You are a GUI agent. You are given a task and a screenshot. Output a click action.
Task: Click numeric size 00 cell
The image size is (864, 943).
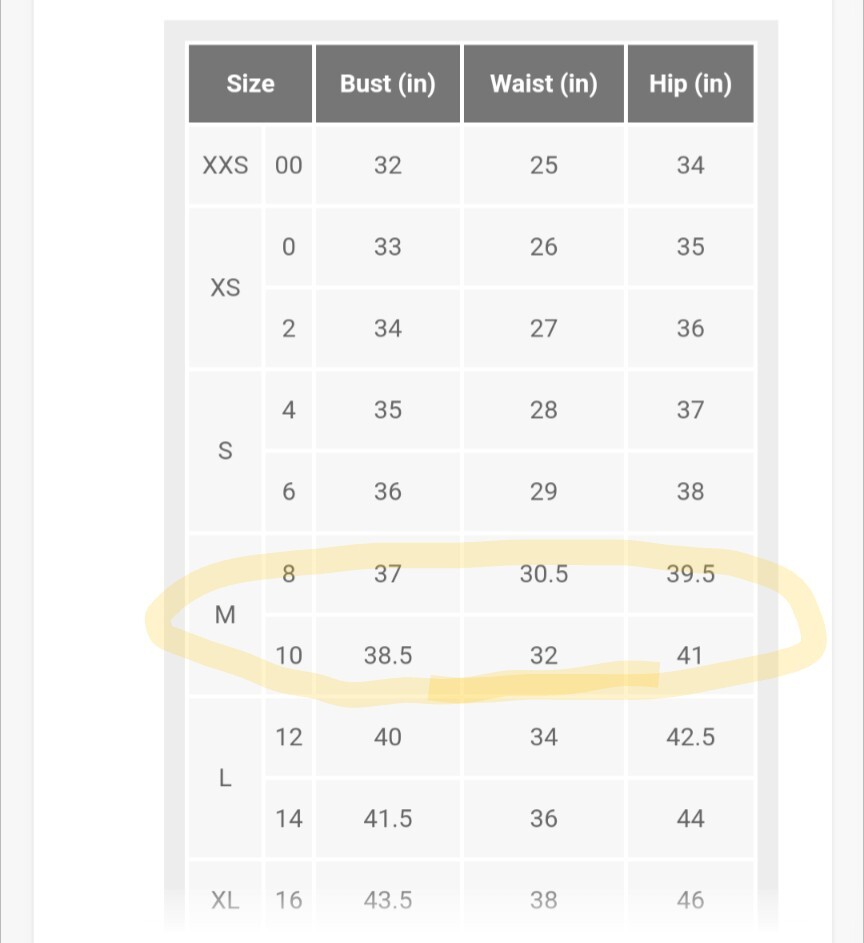pyautogui.click(x=288, y=165)
